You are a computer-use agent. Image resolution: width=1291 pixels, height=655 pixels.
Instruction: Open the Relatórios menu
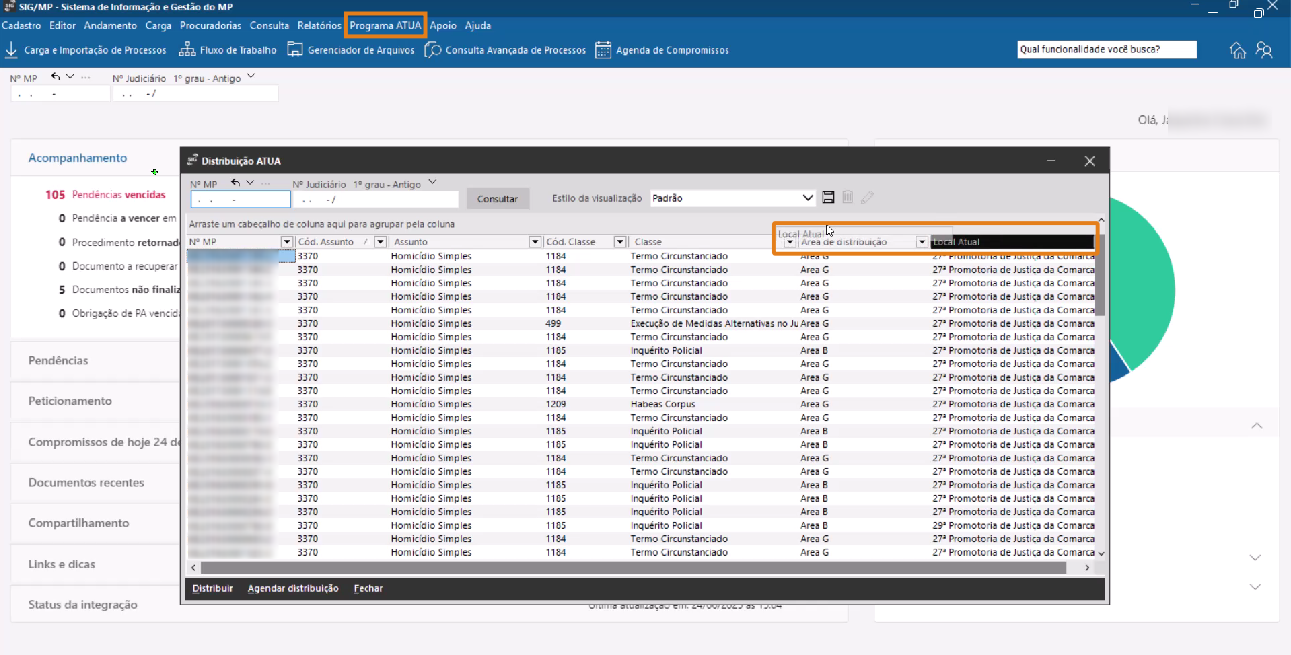(319, 25)
